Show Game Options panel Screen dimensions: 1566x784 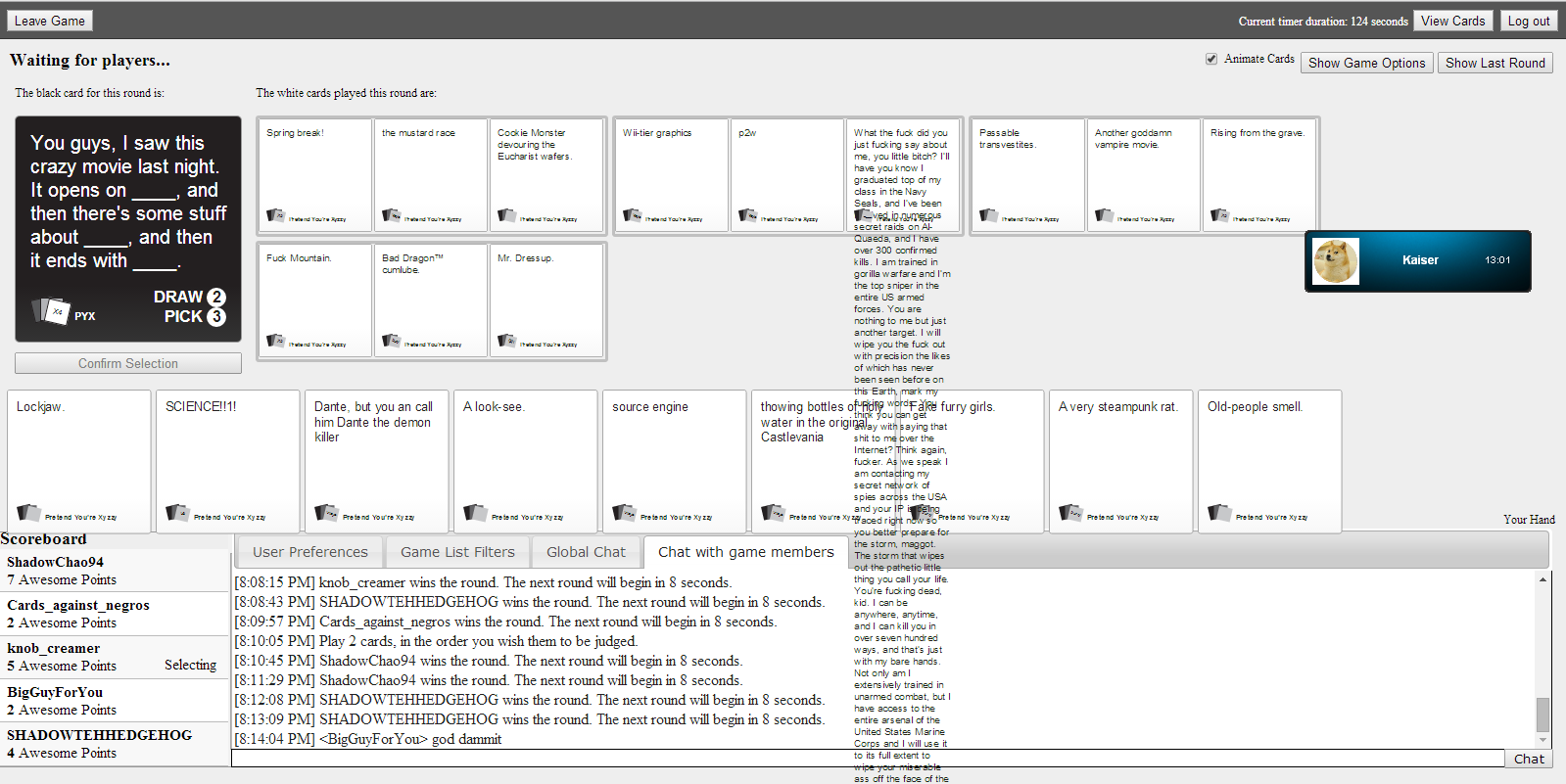(1366, 63)
